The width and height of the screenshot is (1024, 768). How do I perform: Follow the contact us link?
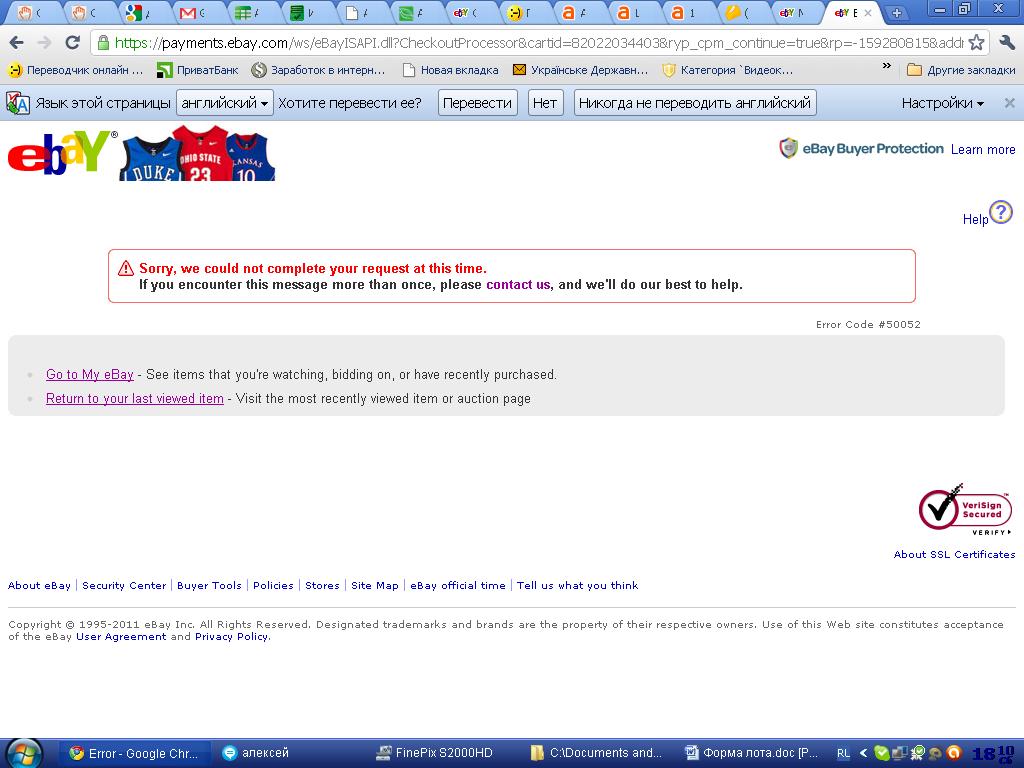coord(519,285)
